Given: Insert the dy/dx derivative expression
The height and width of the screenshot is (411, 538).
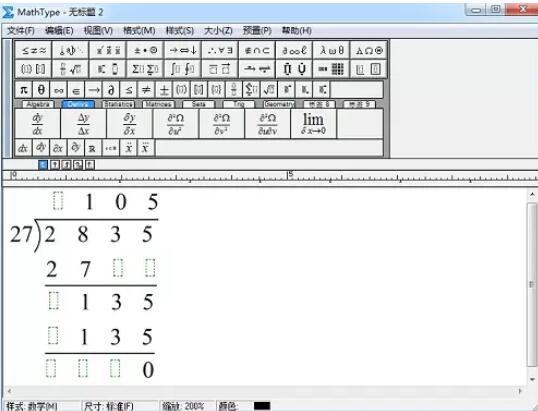Looking at the screenshot, I should [x=37, y=124].
